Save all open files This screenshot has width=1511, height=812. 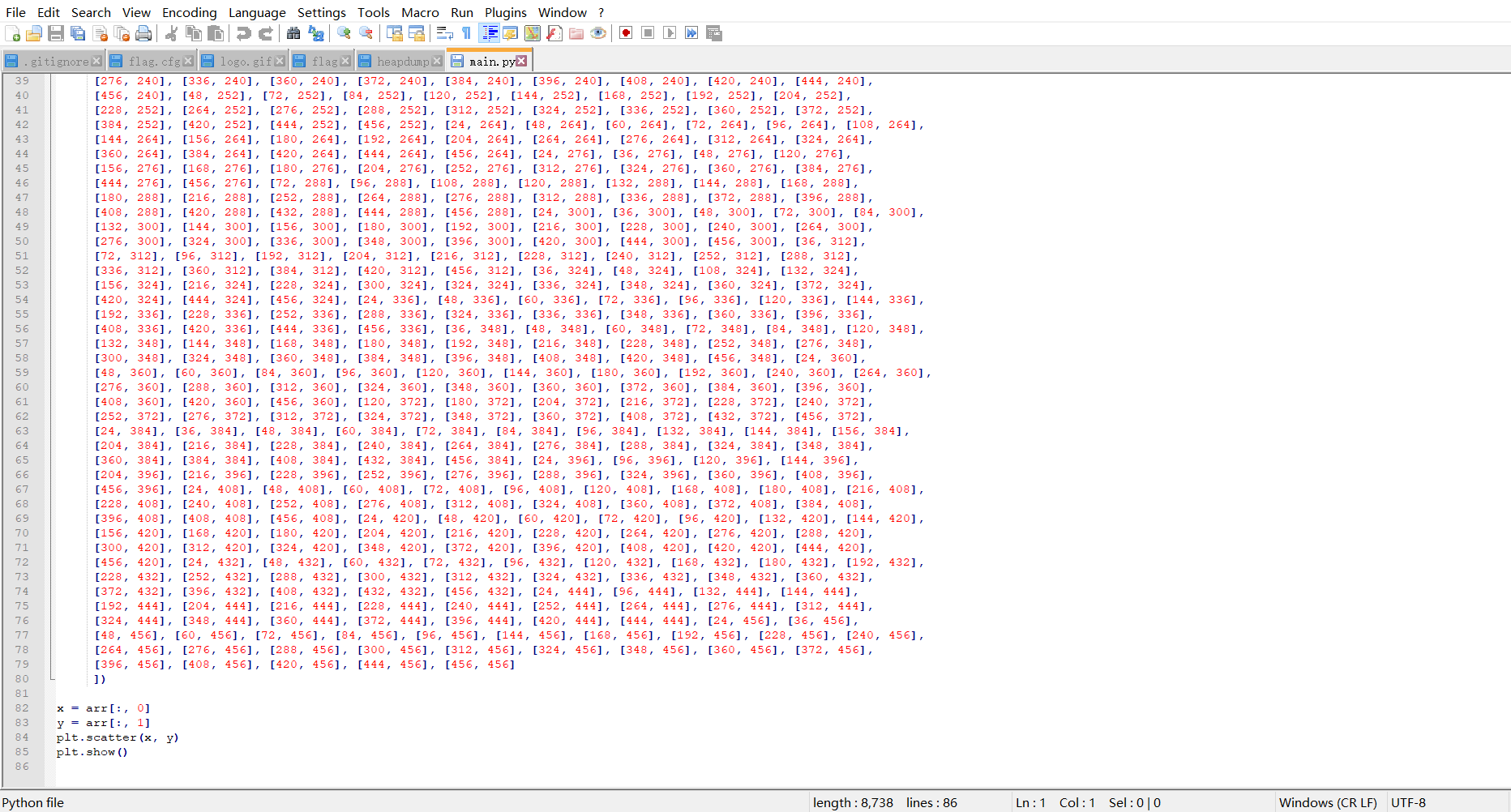coord(78,33)
